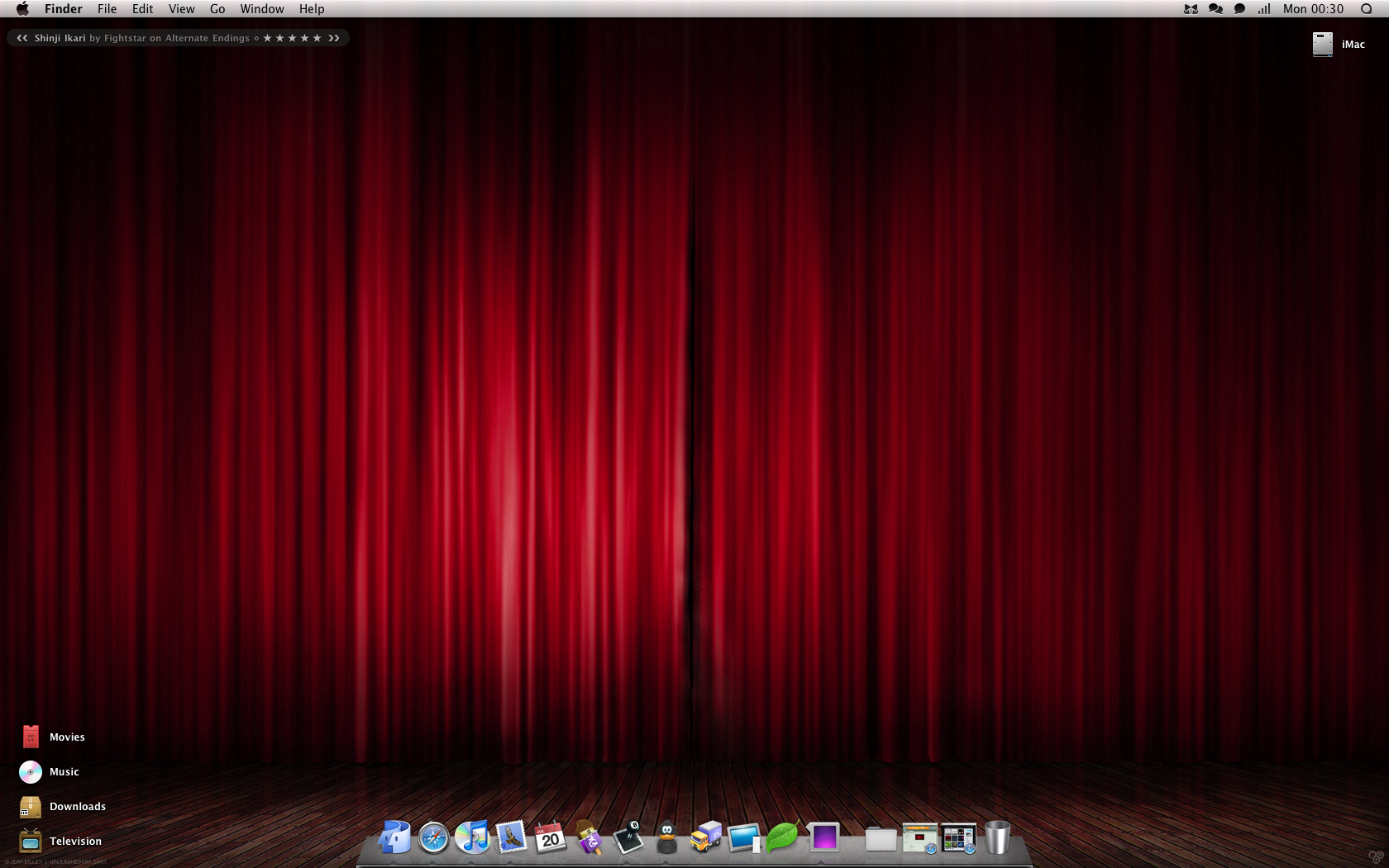Open the Go menu
Viewport: 1389px width, 868px height.
(x=217, y=9)
